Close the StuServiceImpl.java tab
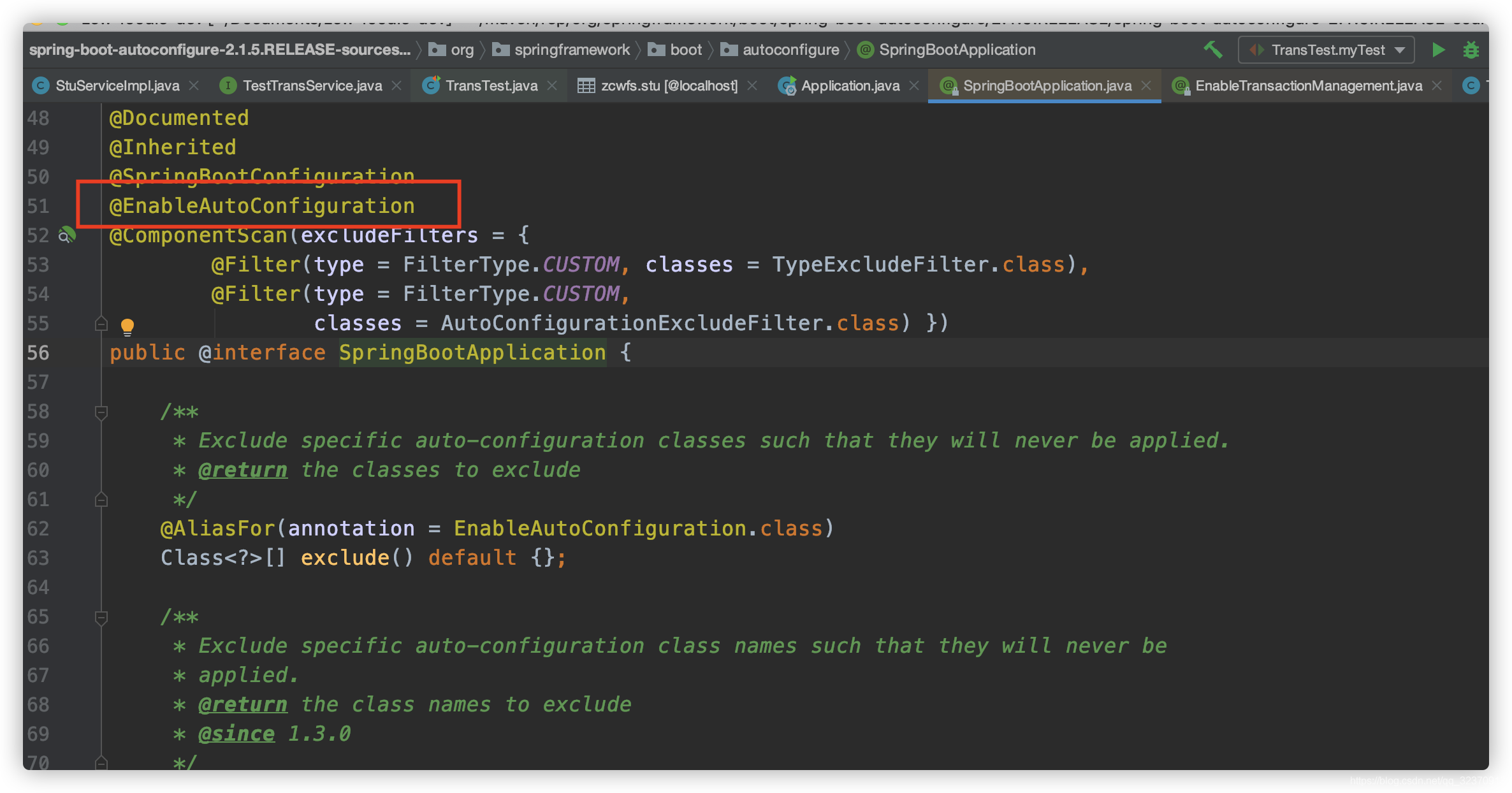Image resolution: width=1512 pixels, height=793 pixels. pyautogui.click(x=194, y=85)
